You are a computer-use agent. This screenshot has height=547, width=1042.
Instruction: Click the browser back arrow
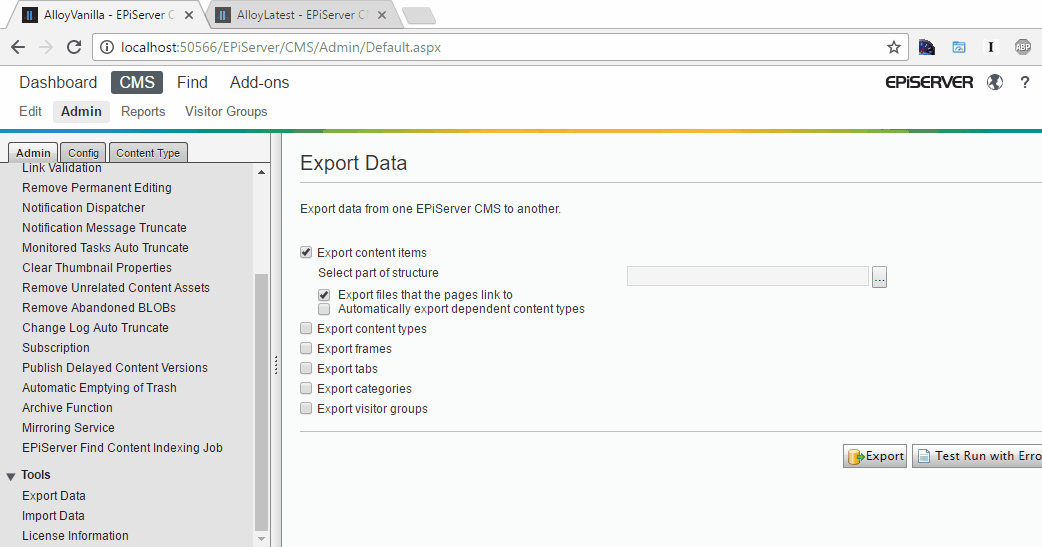pos(18,47)
